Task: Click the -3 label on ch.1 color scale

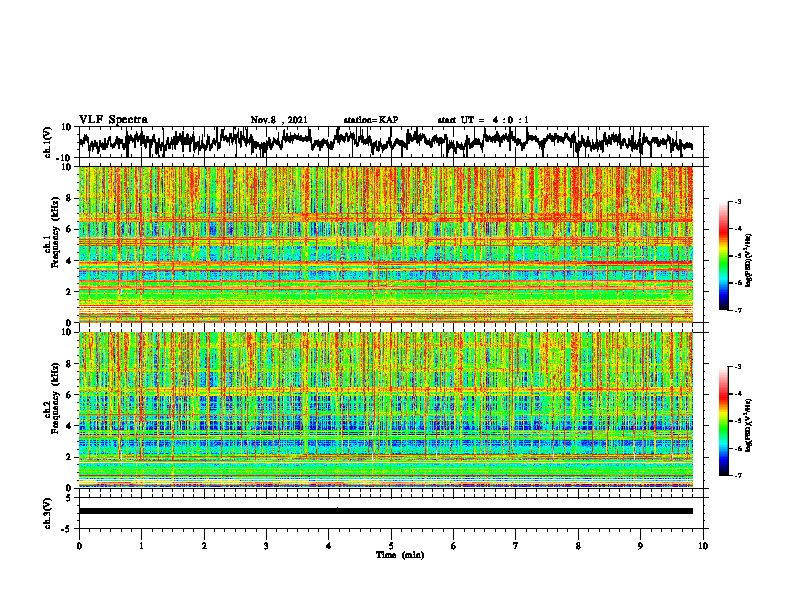Action: tap(738, 201)
